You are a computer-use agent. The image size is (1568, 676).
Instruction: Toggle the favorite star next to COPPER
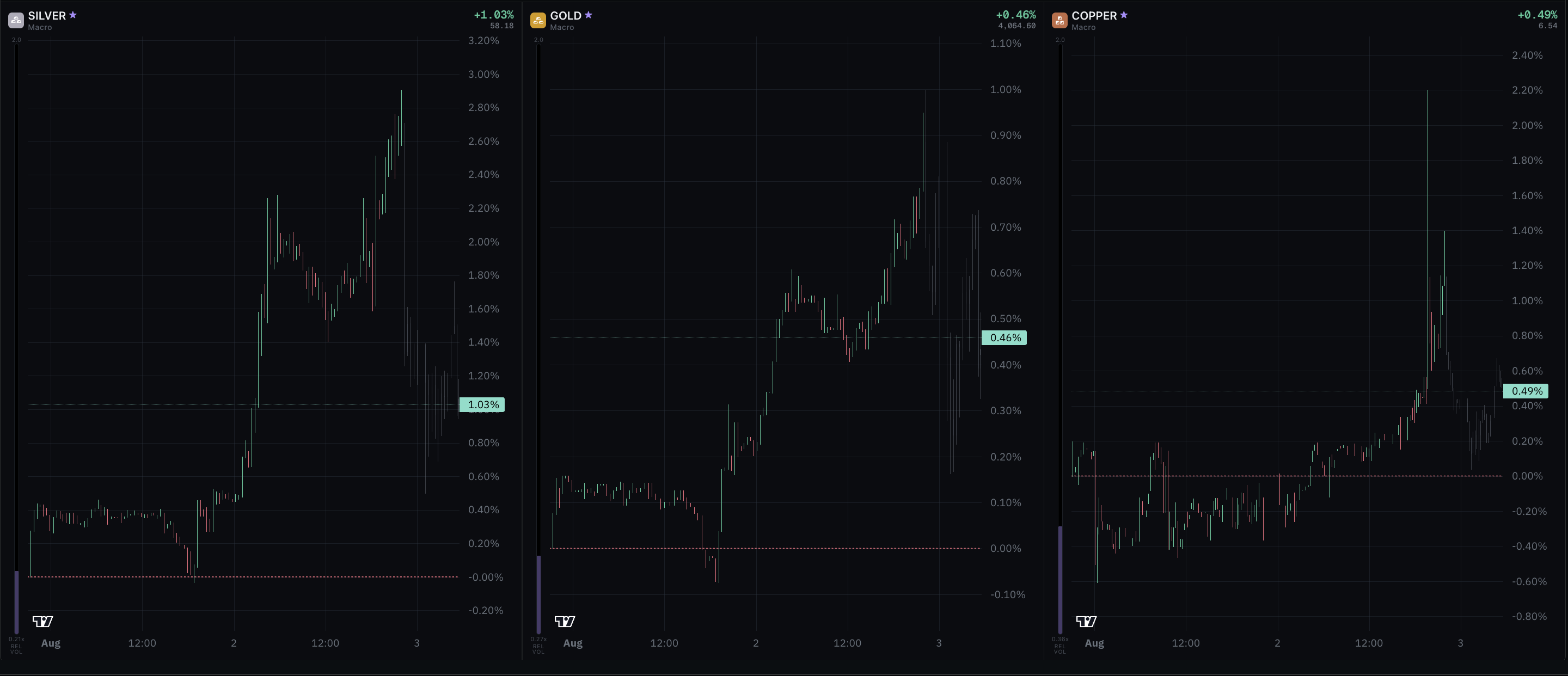(1124, 15)
